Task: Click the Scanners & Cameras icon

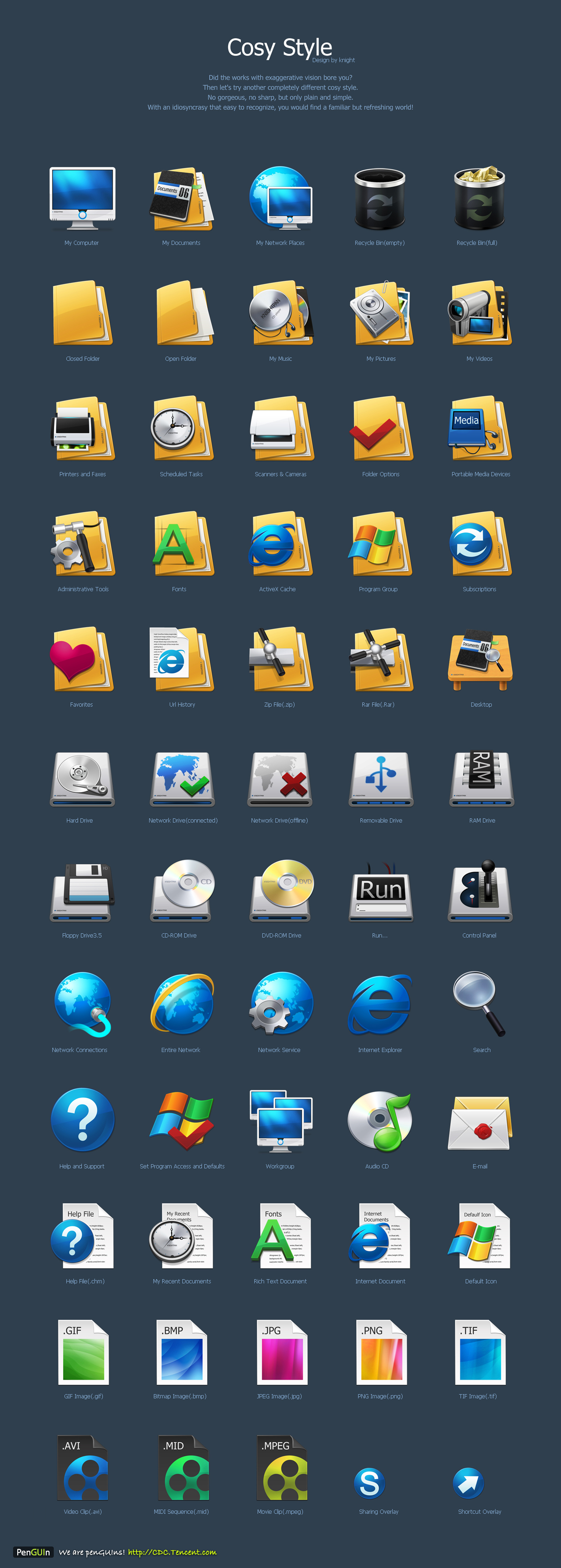Action: 281,429
